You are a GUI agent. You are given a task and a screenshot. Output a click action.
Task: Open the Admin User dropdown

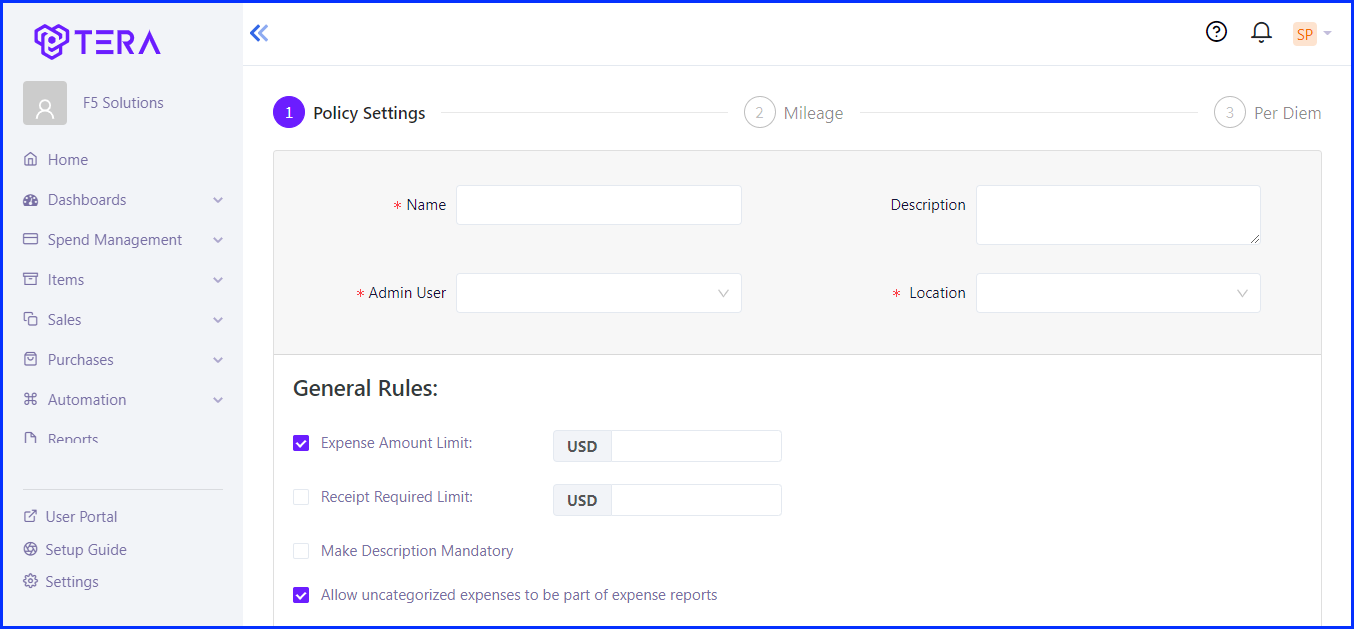(x=599, y=293)
